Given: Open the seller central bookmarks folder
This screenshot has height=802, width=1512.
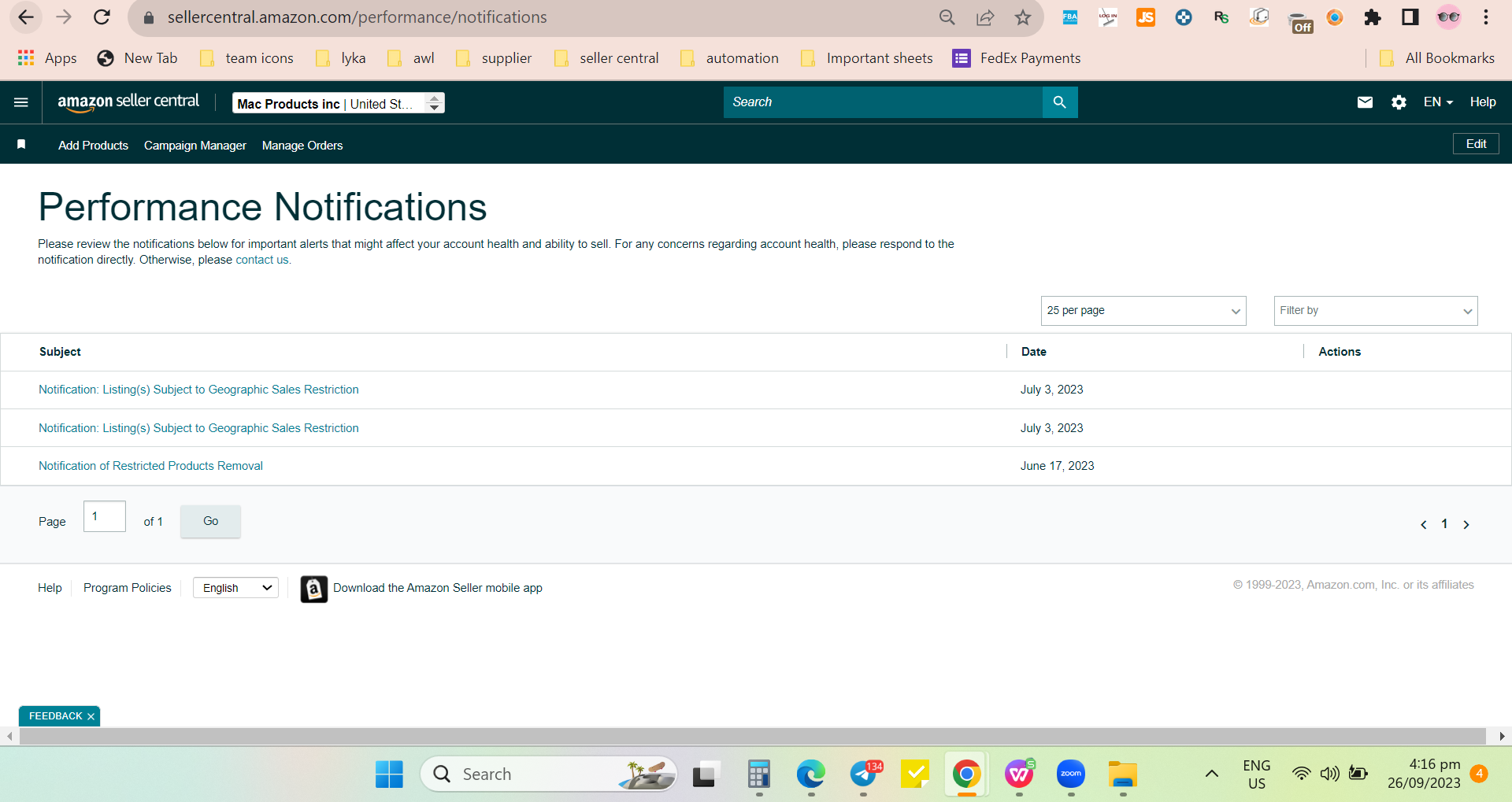Looking at the screenshot, I should pos(606,58).
